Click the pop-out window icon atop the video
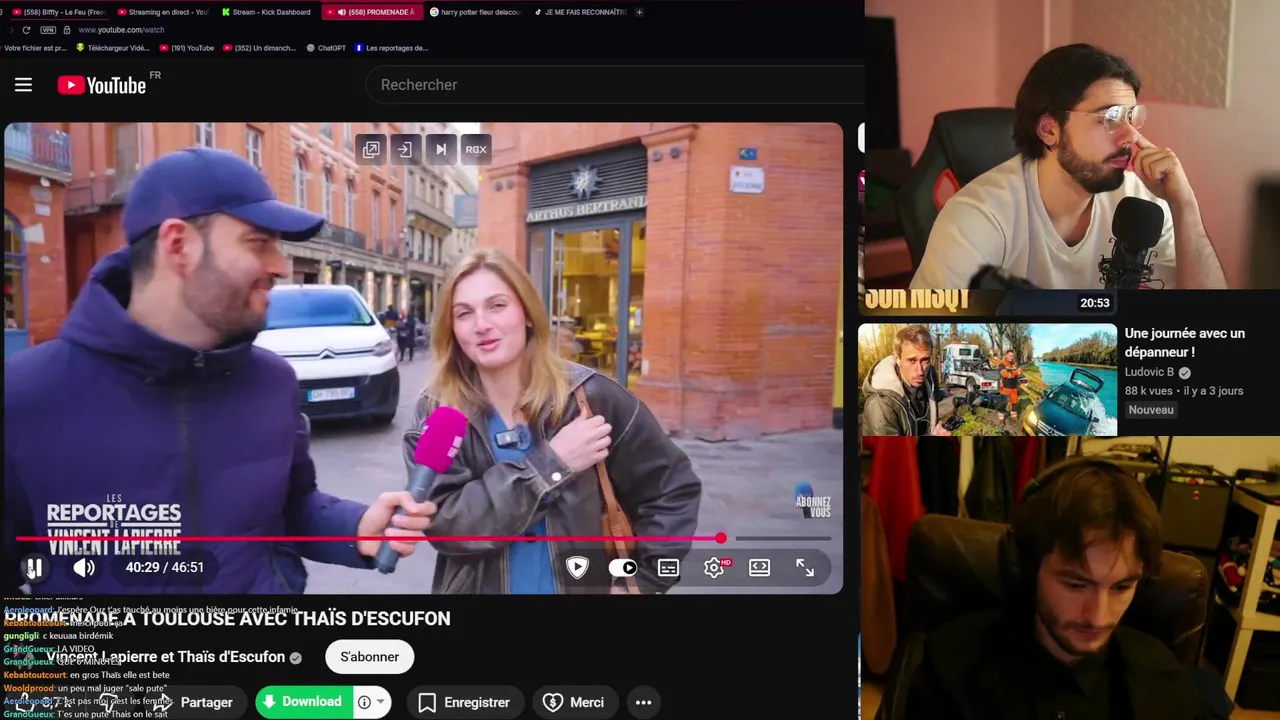This screenshot has height=720, width=1280. click(x=371, y=149)
